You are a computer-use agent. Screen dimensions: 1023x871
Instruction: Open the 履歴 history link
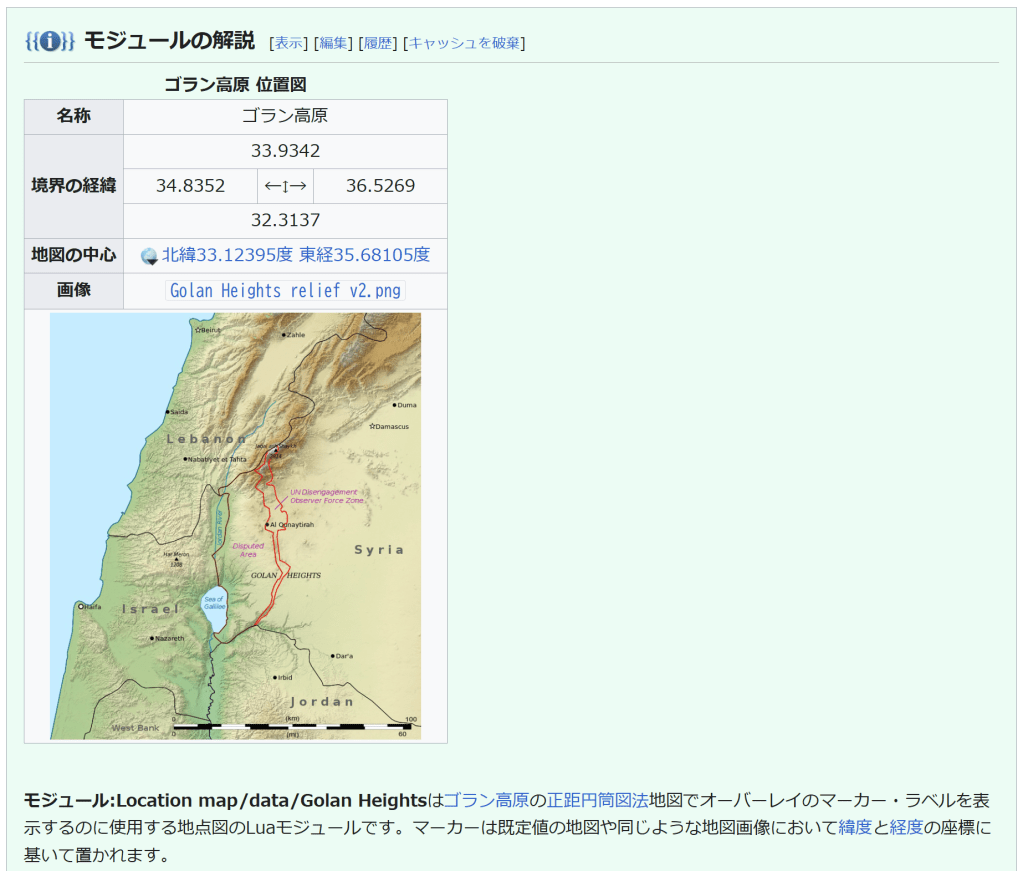click(x=377, y=42)
